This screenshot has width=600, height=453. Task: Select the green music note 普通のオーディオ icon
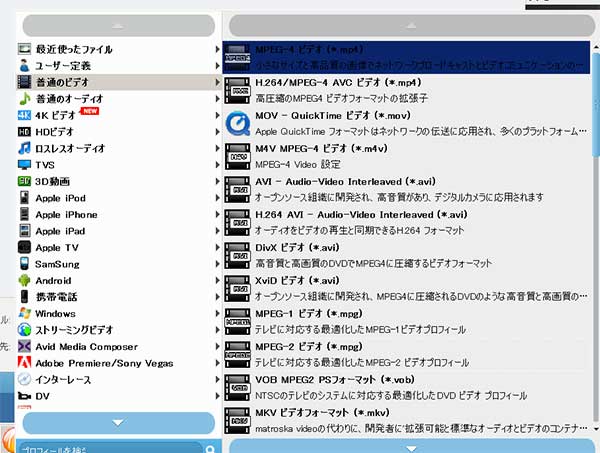[25, 99]
